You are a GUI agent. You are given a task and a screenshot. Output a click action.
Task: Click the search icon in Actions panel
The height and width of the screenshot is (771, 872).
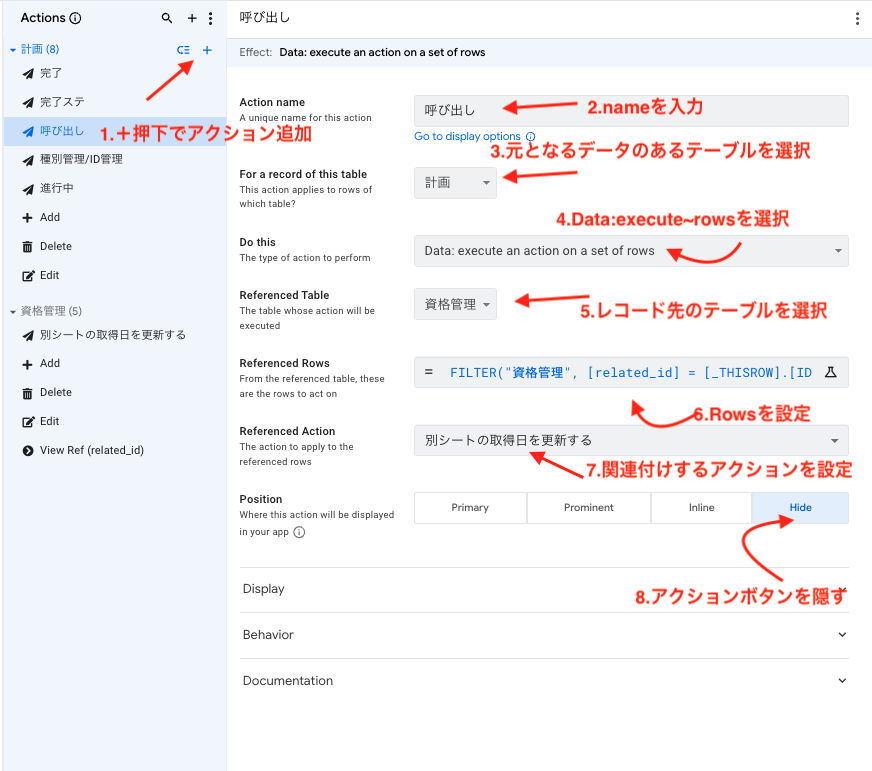click(167, 18)
